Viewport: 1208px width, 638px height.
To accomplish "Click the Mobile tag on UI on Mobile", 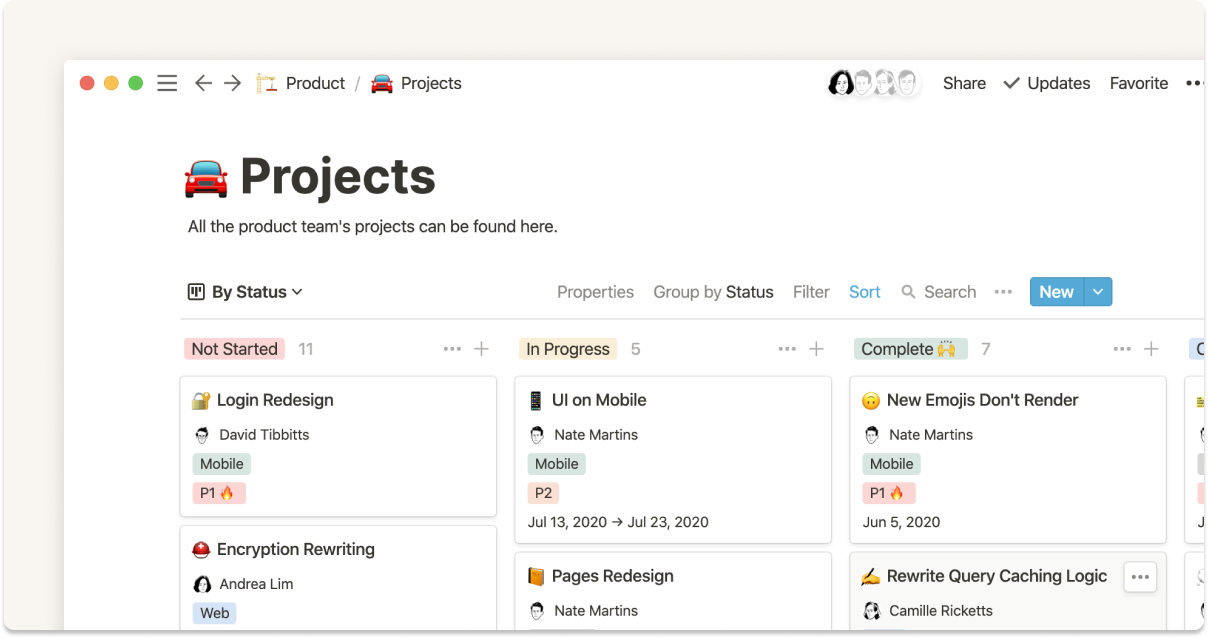I will pos(557,464).
